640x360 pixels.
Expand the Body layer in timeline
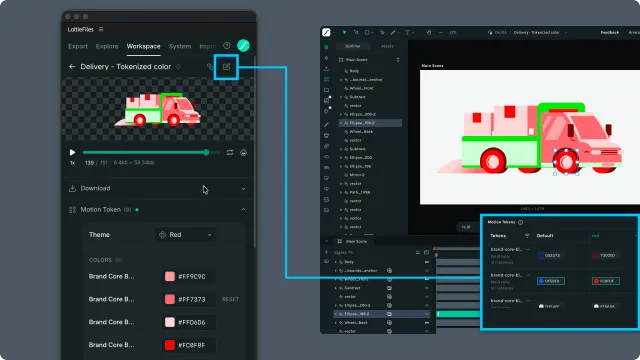click(336, 262)
